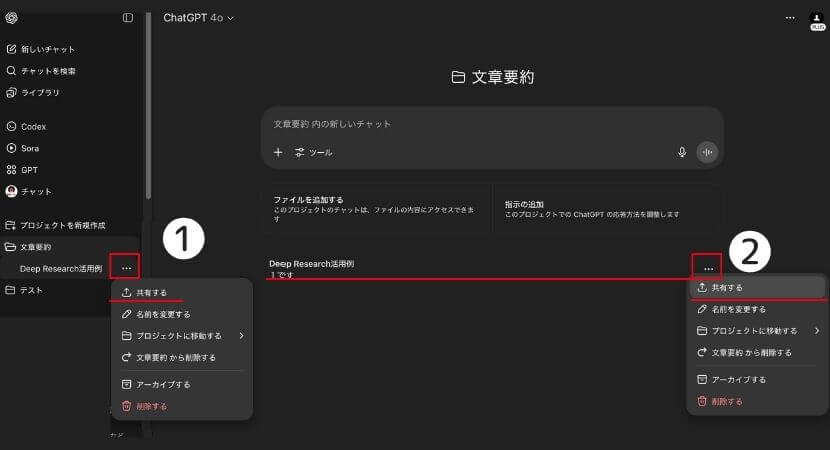Select the 文章要約 project folder in sidebar
Viewport: 830px width, 450px height.
coord(28,247)
